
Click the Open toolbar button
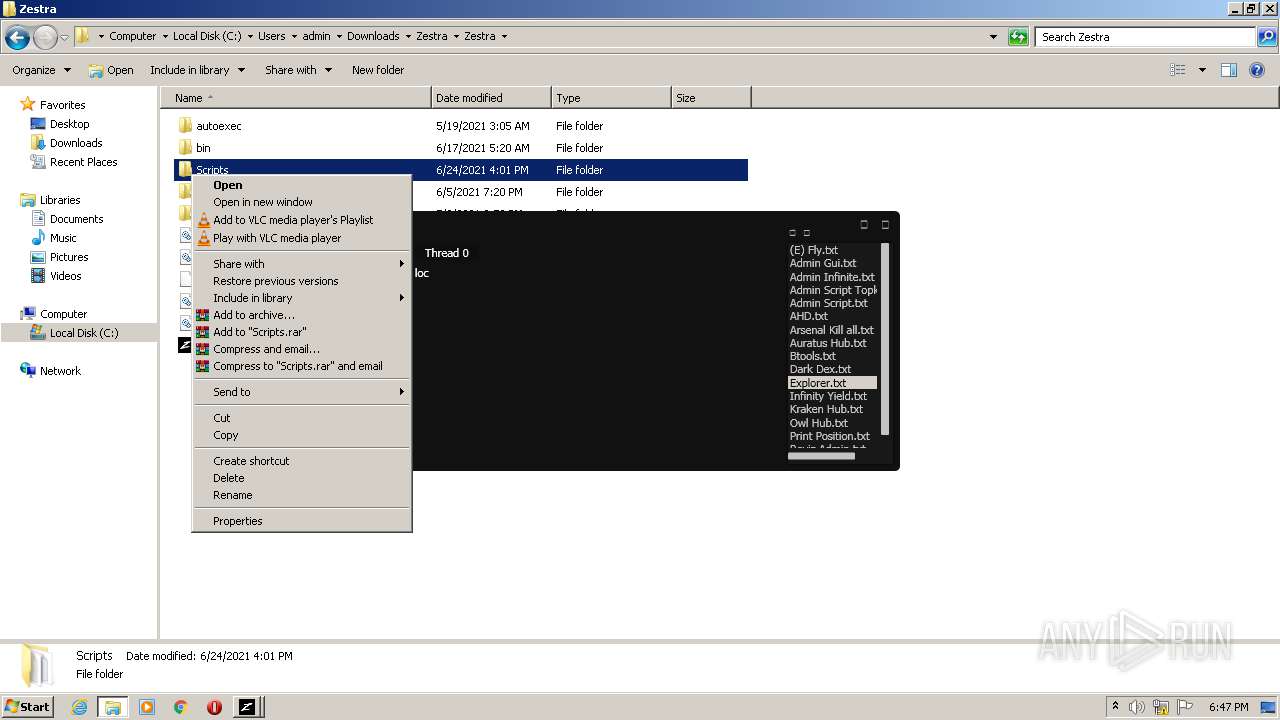111,70
